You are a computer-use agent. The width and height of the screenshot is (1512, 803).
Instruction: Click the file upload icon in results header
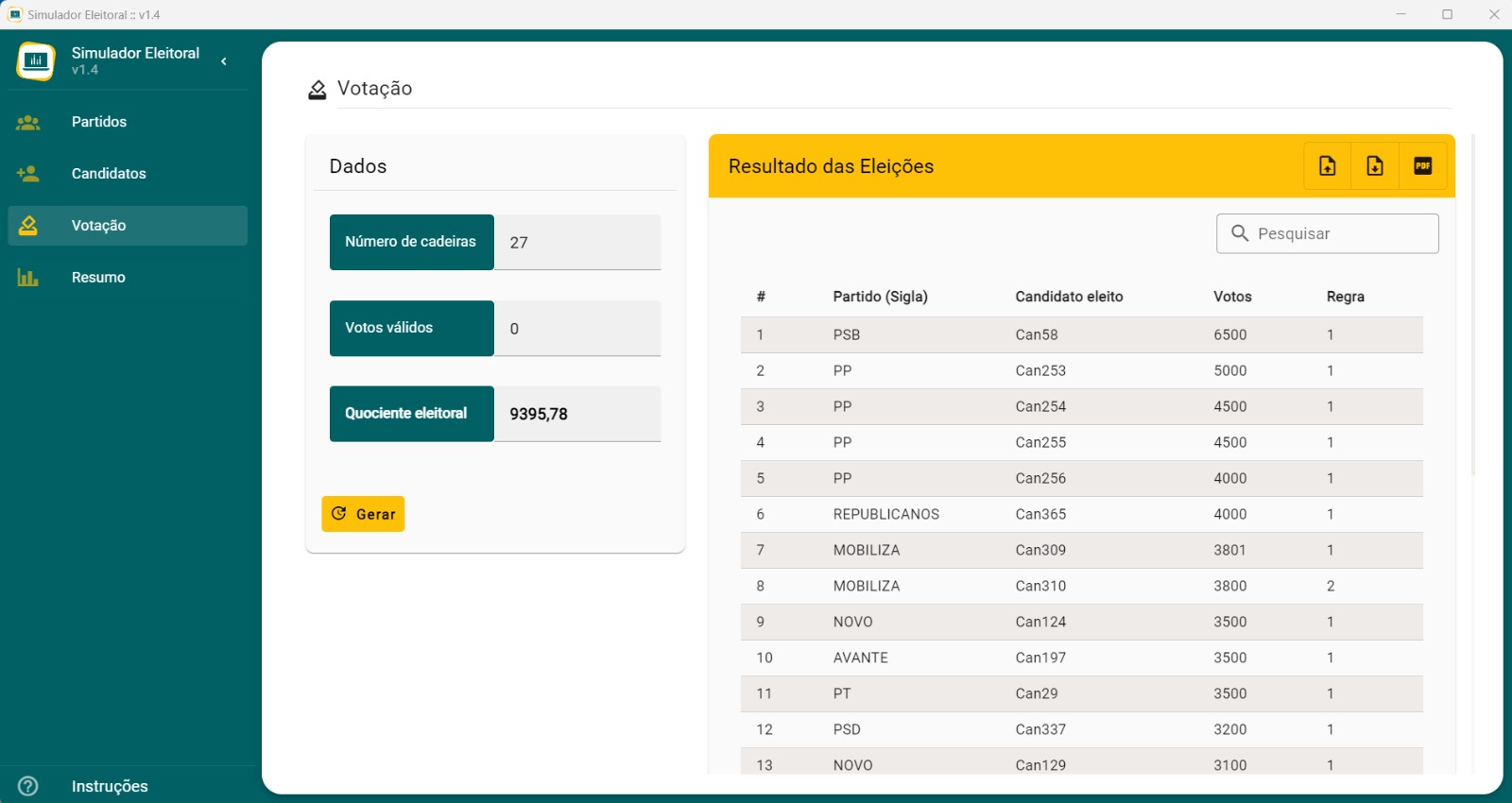[1328, 166]
